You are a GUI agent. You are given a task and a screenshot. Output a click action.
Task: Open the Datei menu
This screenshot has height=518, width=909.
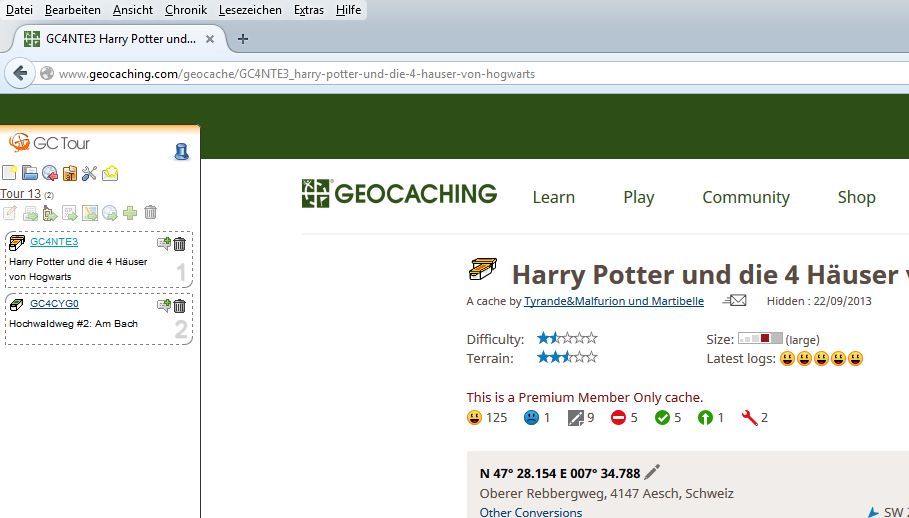[x=19, y=10]
